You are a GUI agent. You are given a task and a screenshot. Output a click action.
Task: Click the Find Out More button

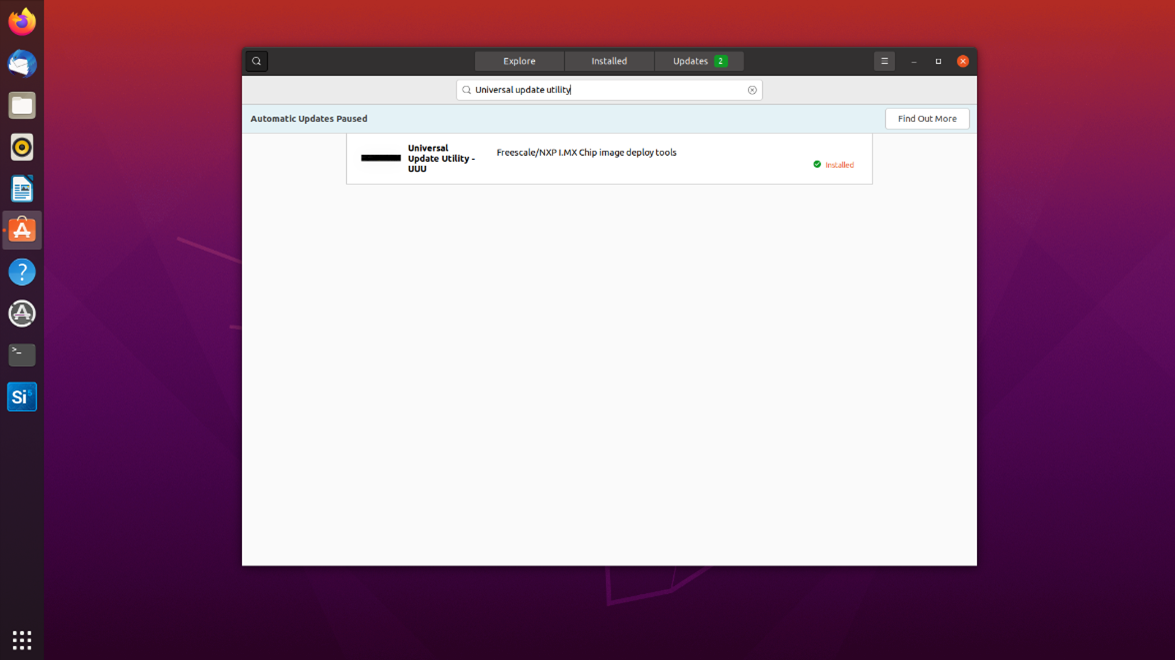(x=926, y=119)
